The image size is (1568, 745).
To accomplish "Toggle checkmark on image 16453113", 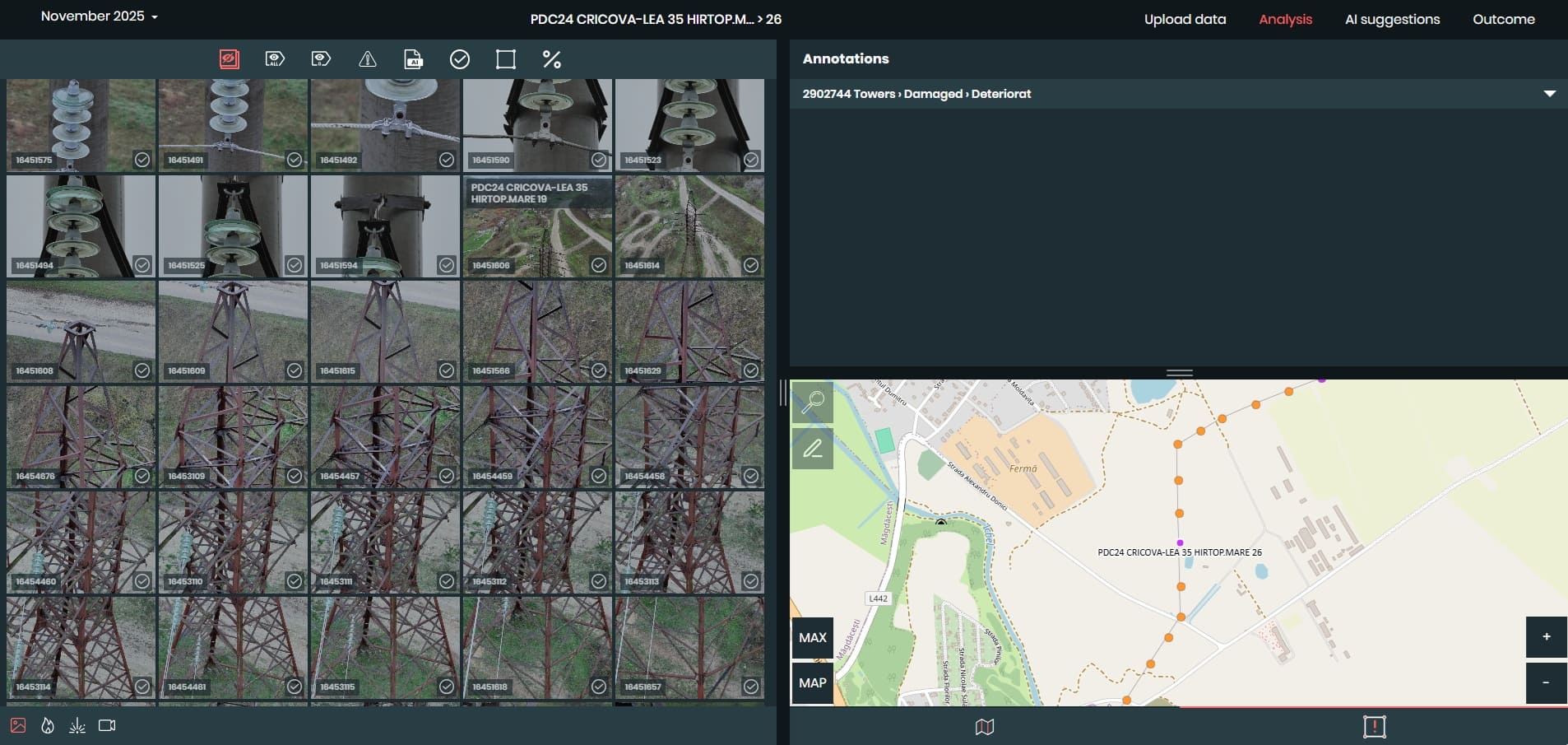I will [x=751, y=581].
